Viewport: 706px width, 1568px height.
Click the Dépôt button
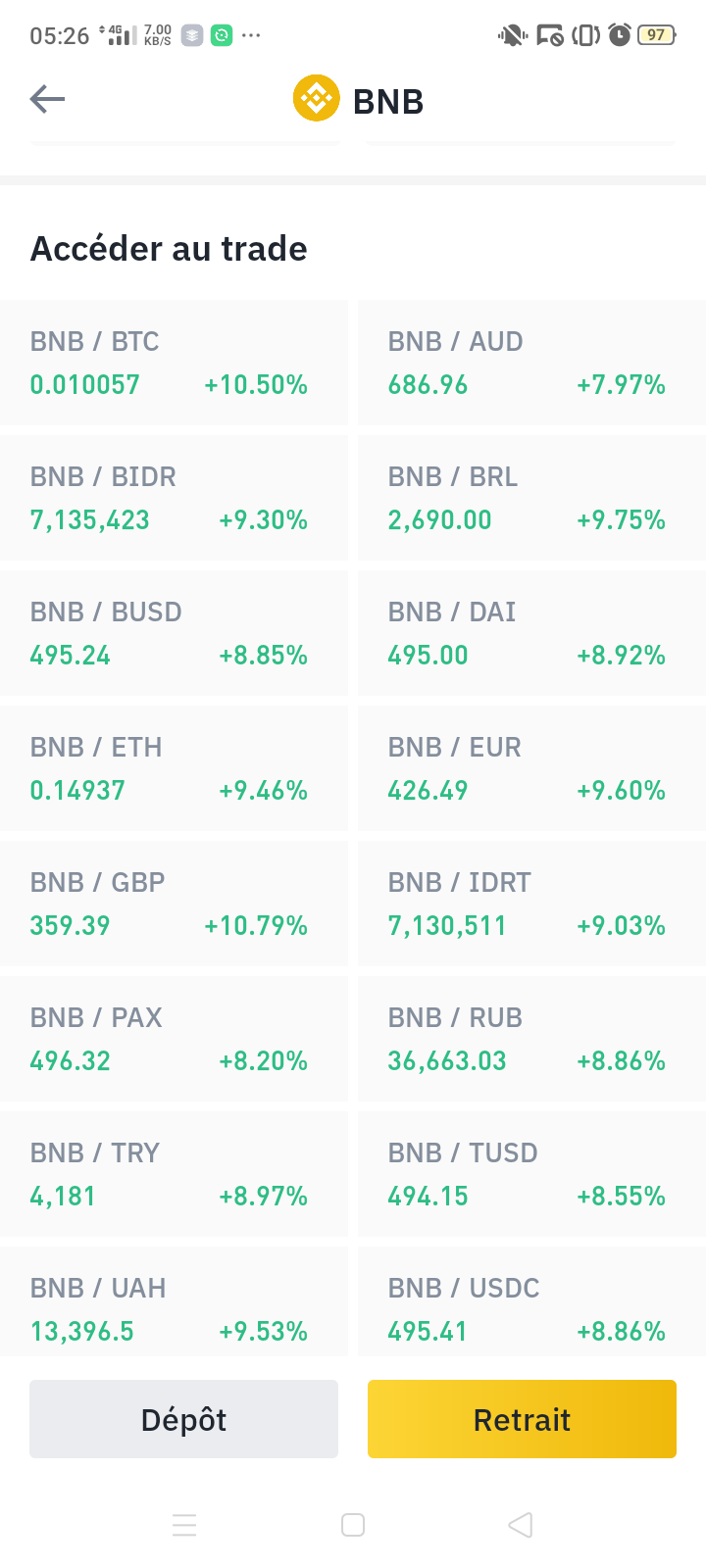pos(183,1419)
